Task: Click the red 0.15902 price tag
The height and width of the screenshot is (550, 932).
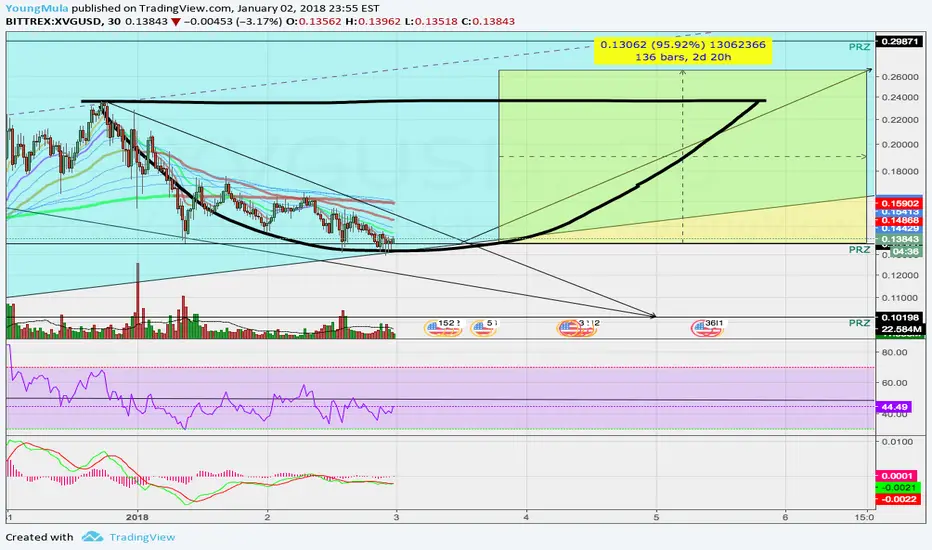Action: (x=900, y=203)
